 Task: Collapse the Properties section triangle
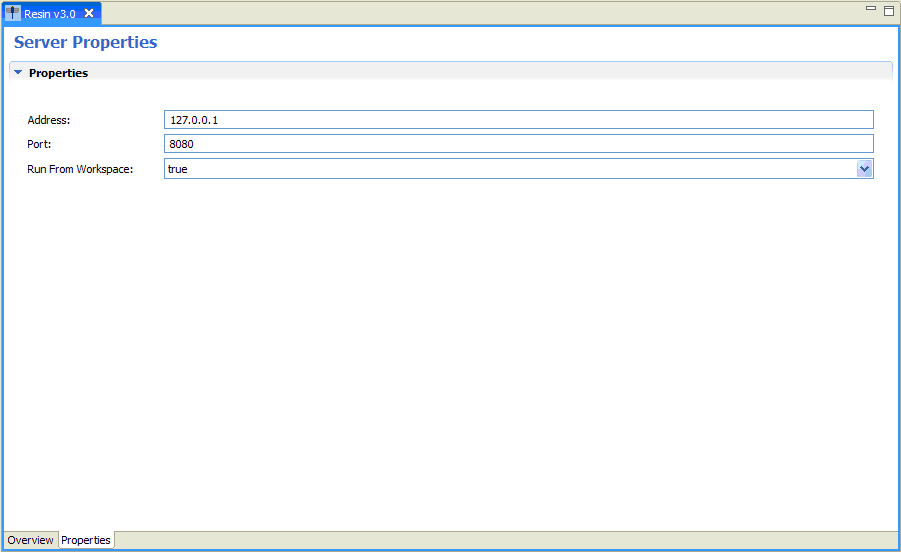(18, 72)
